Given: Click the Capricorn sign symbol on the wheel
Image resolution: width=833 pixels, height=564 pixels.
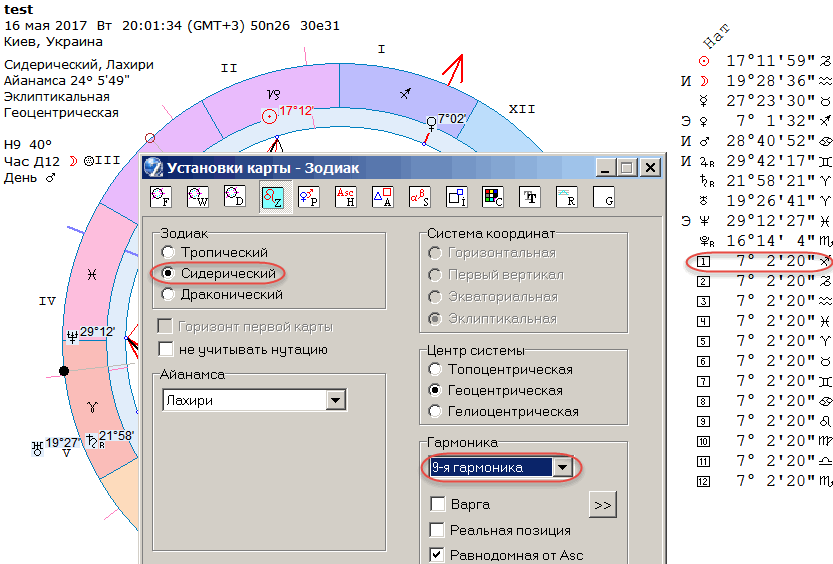Looking at the screenshot, I should [273, 95].
